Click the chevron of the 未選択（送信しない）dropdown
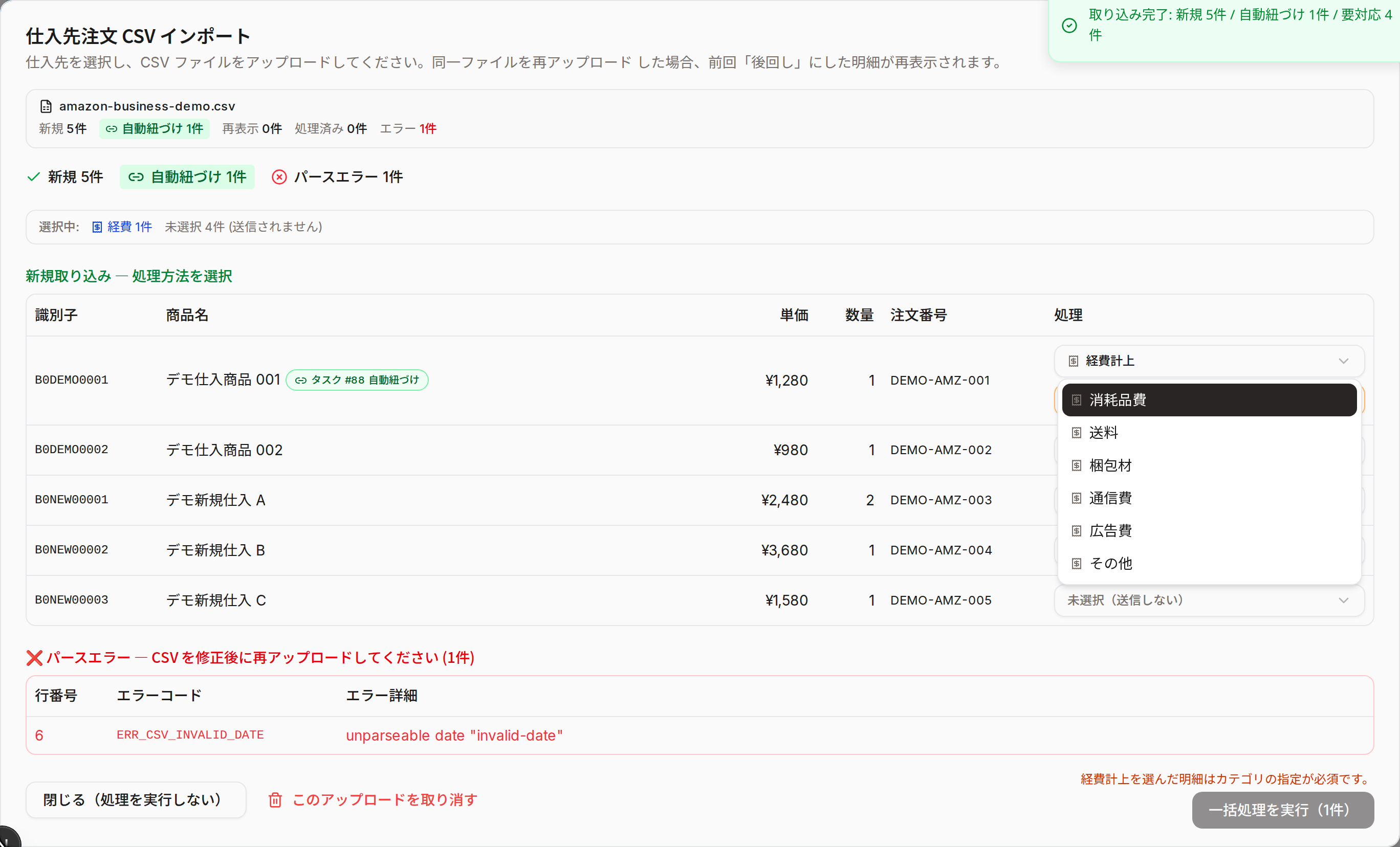 point(1343,600)
